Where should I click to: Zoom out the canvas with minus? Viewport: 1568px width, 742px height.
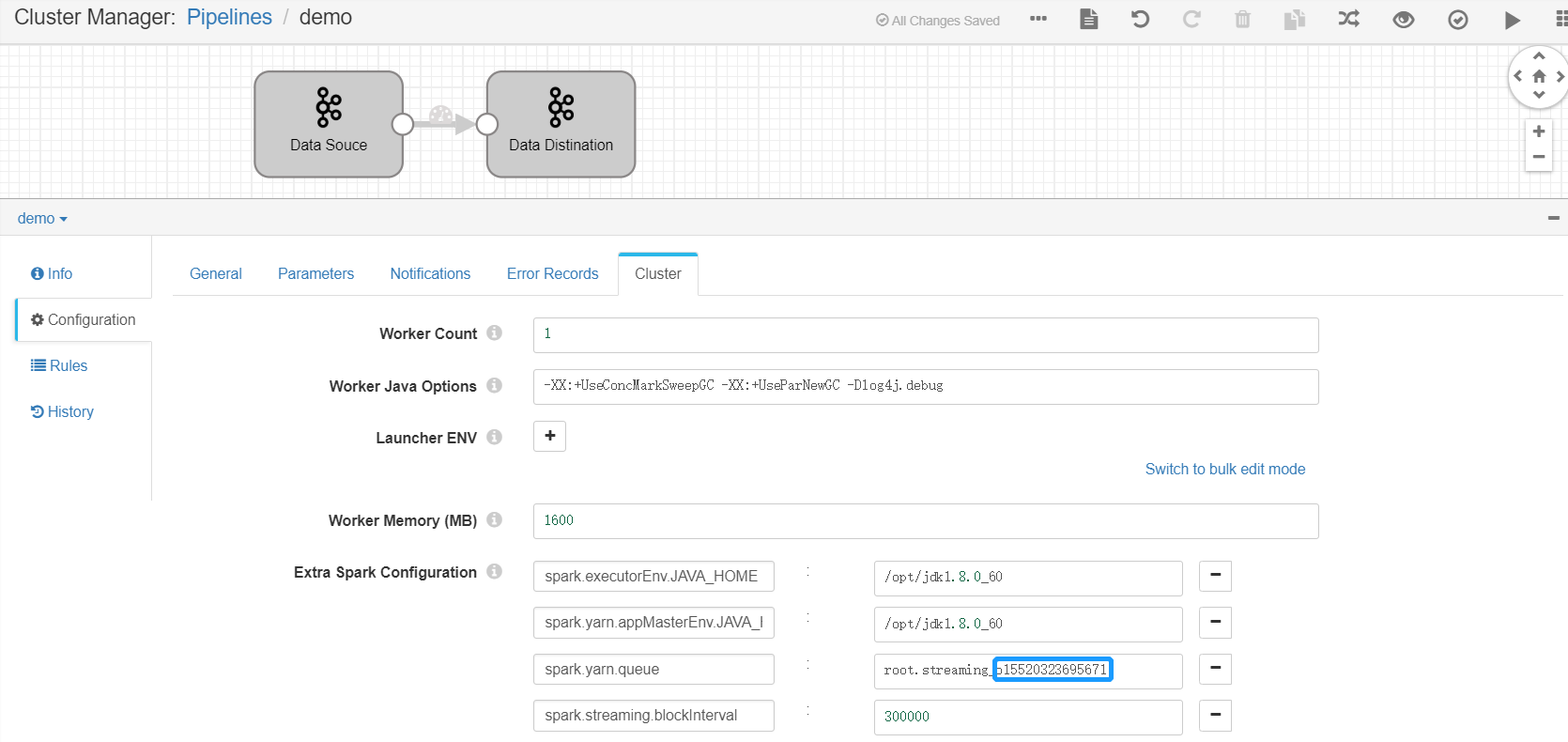(1539, 157)
